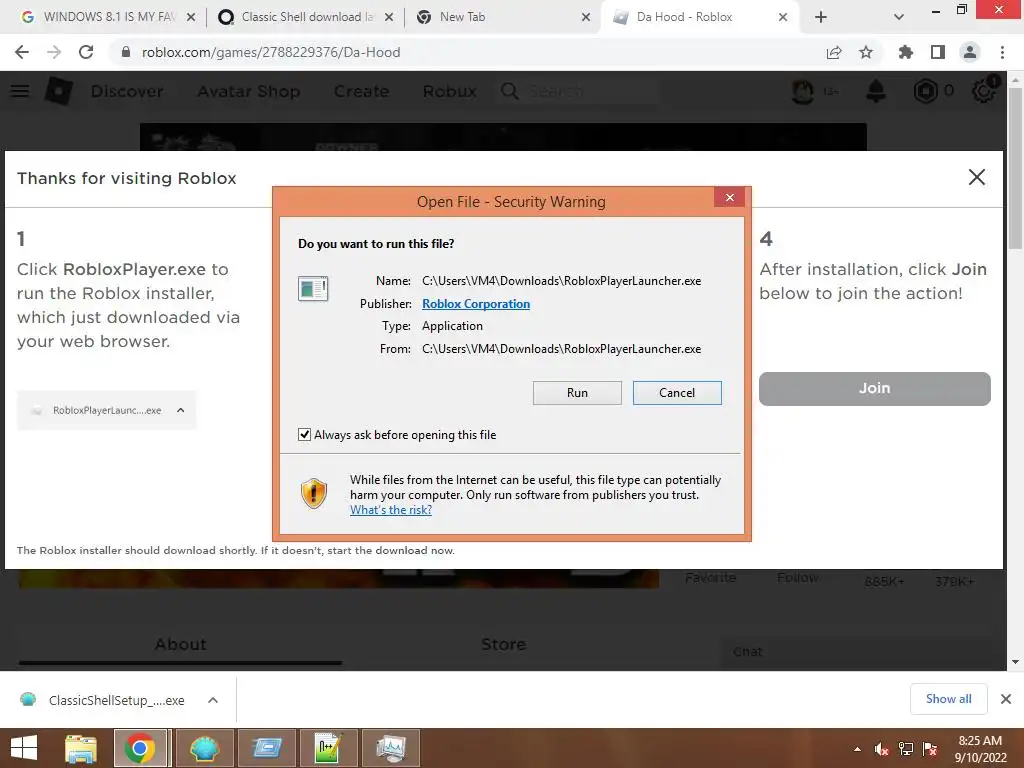Click Show all downloads button
Viewport: 1024px width, 768px height.
click(948, 699)
